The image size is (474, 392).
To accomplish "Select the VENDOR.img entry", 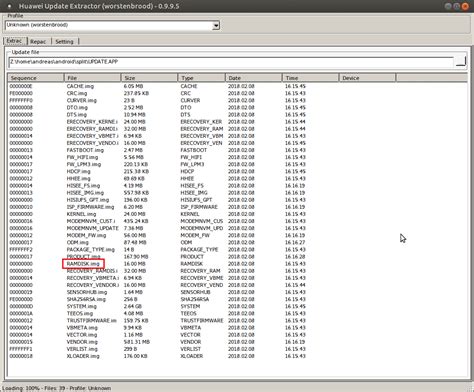I will pyautogui.click(x=82, y=342).
